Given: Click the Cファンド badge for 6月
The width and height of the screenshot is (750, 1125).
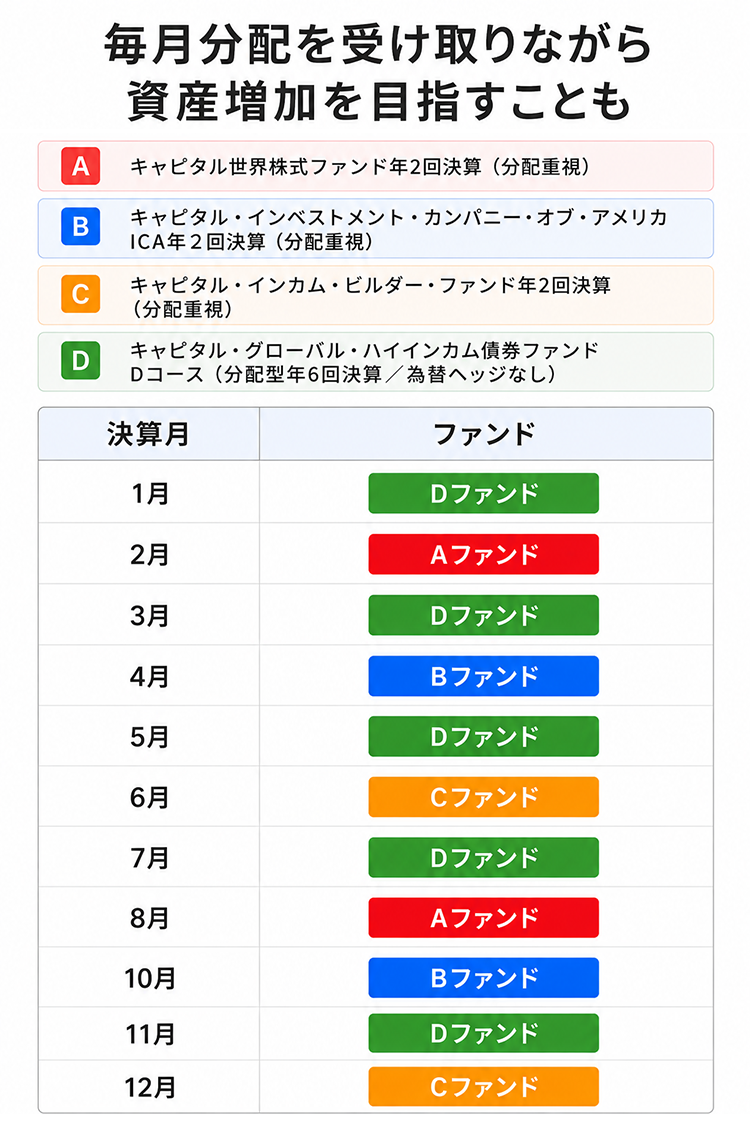Looking at the screenshot, I should tap(484, 796).
